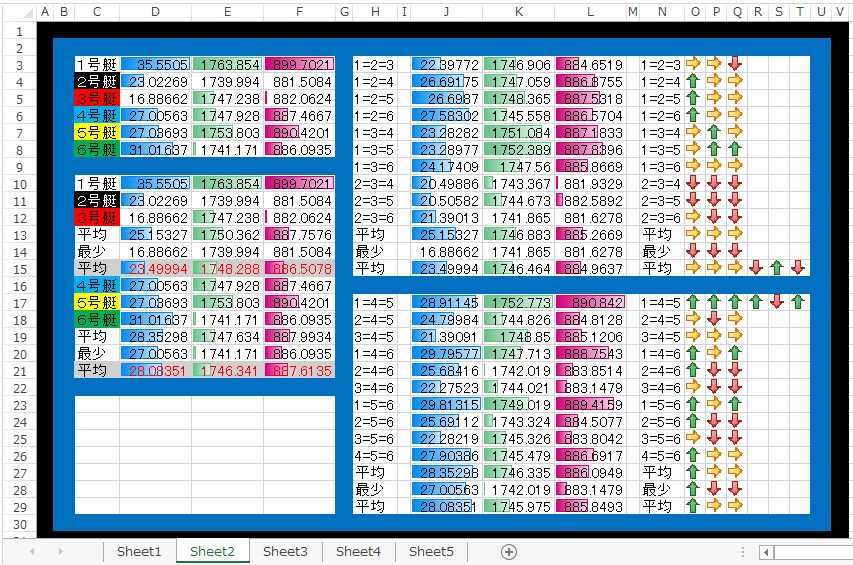
Task: Click the green up arrow in row 15 column S
Action: coord(777,268)
